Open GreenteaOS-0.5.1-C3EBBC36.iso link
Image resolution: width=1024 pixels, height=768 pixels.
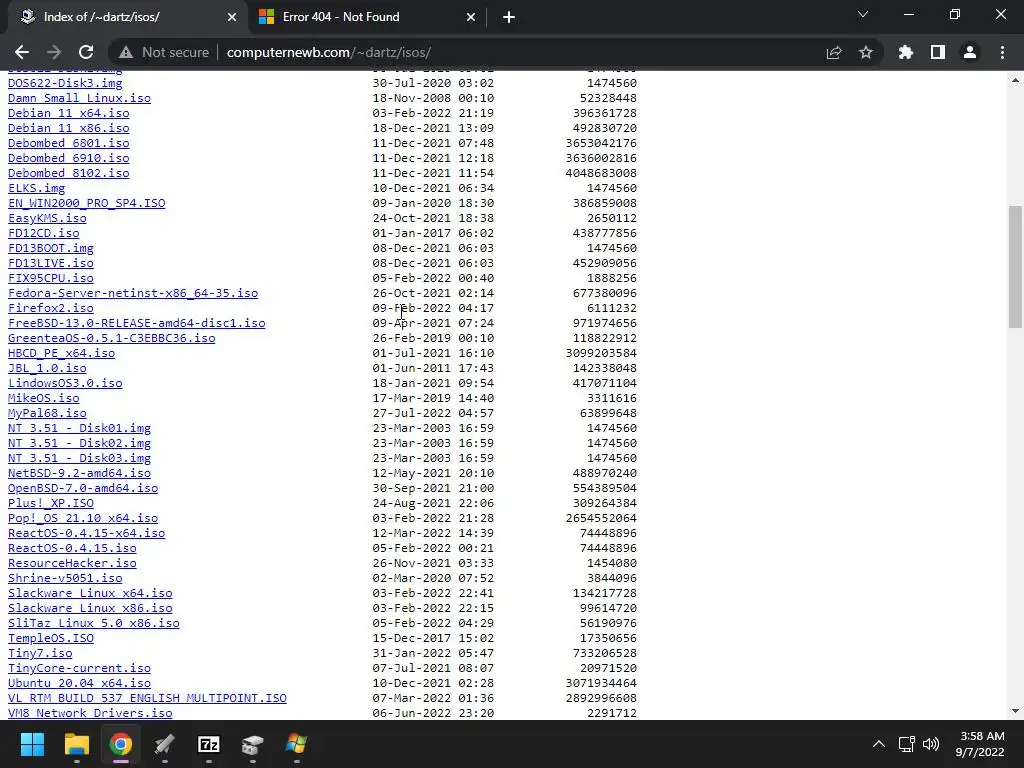tap(111, 338)
